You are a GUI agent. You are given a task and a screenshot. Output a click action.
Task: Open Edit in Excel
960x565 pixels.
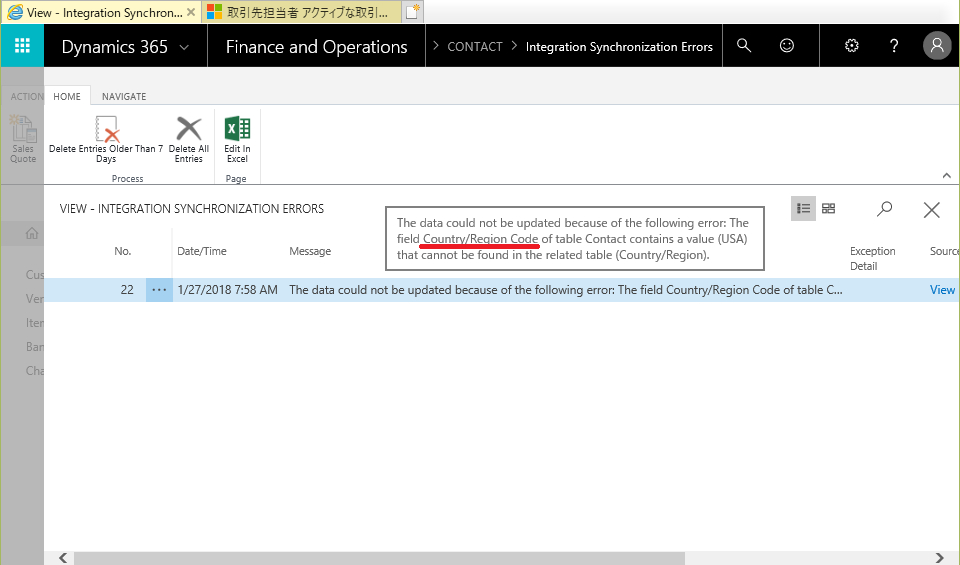click(237, 138)
